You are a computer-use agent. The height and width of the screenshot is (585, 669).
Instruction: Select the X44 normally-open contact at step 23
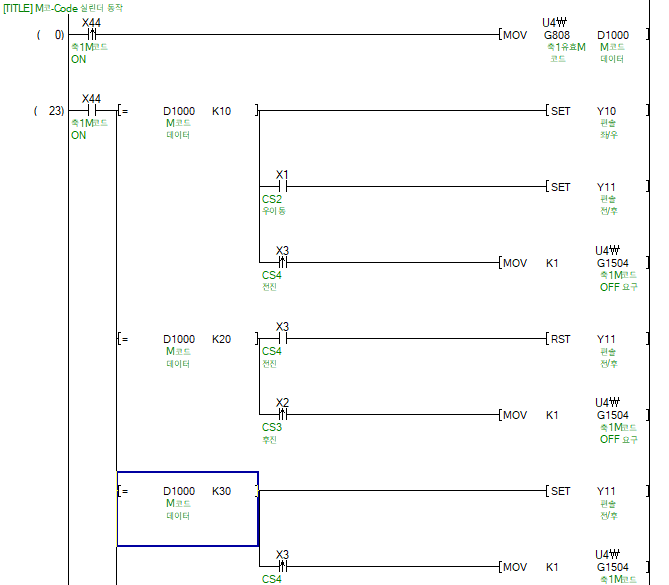(92, 111)
